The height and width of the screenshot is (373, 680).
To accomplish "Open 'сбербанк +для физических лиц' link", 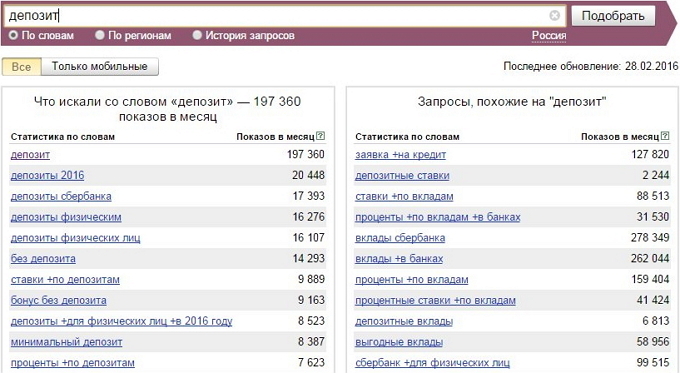I will [x=432, y=363].
